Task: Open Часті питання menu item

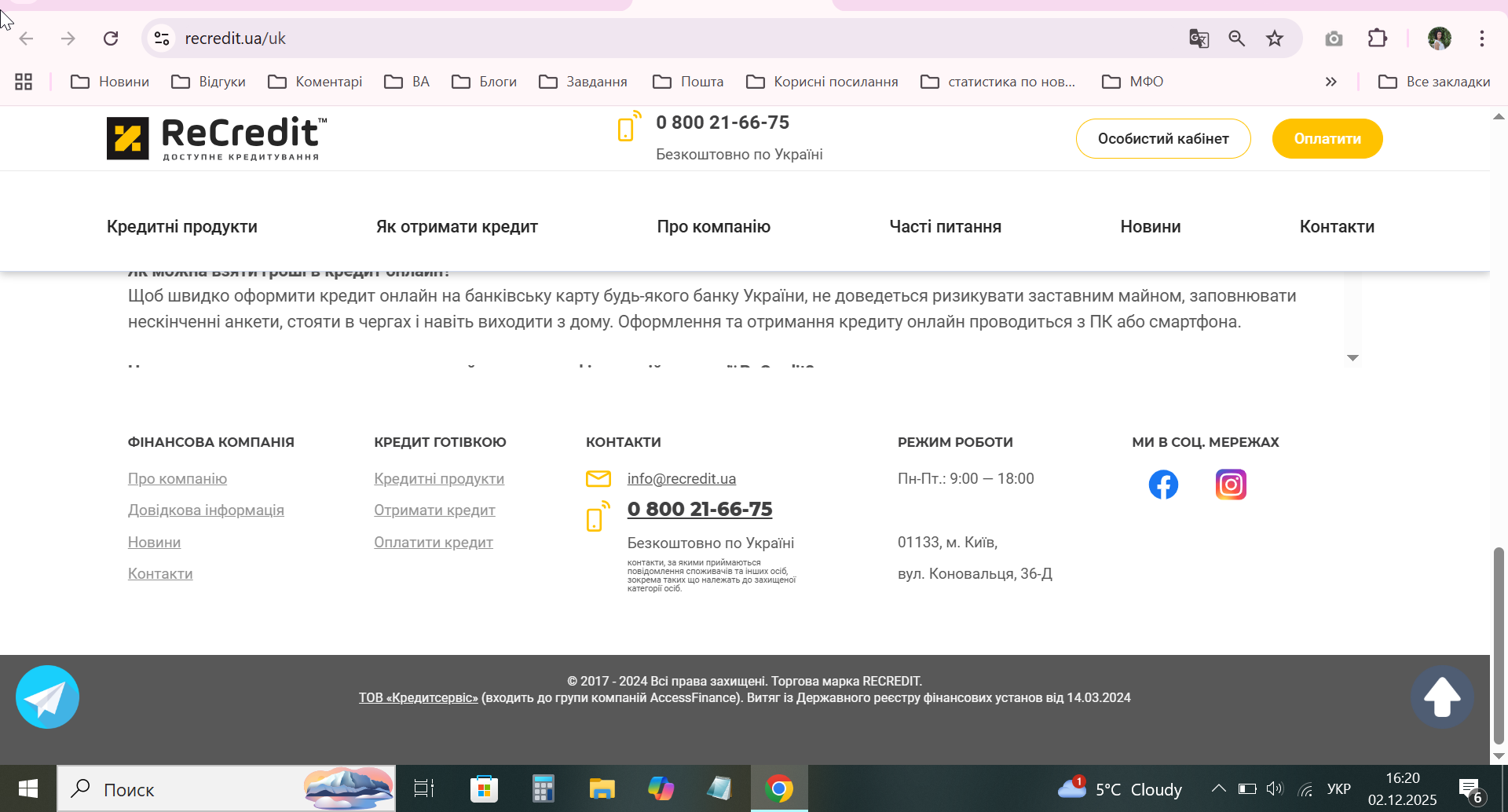Action: point(946,227)
